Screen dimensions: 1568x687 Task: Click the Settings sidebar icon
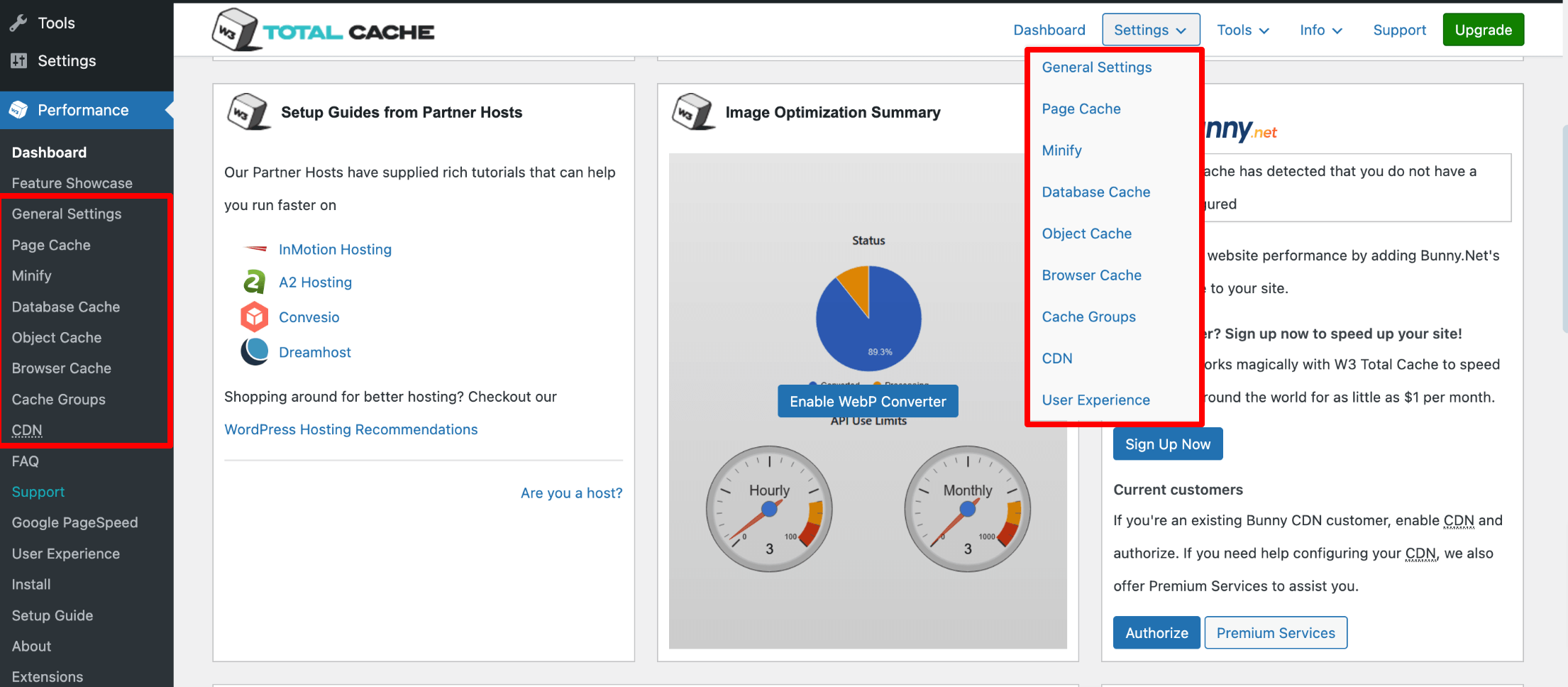pyautogui.click(x=18, y=60)
